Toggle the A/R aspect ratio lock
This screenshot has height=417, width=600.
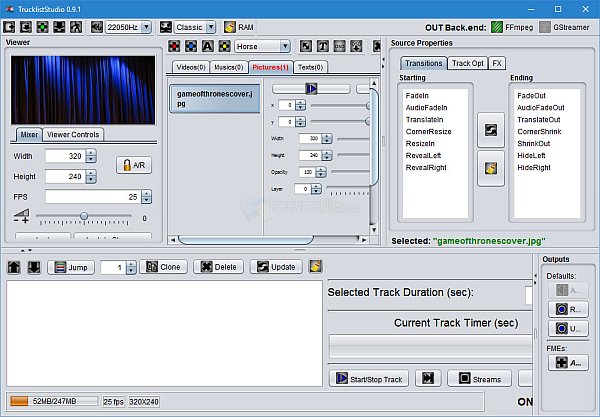coord(133,165)
